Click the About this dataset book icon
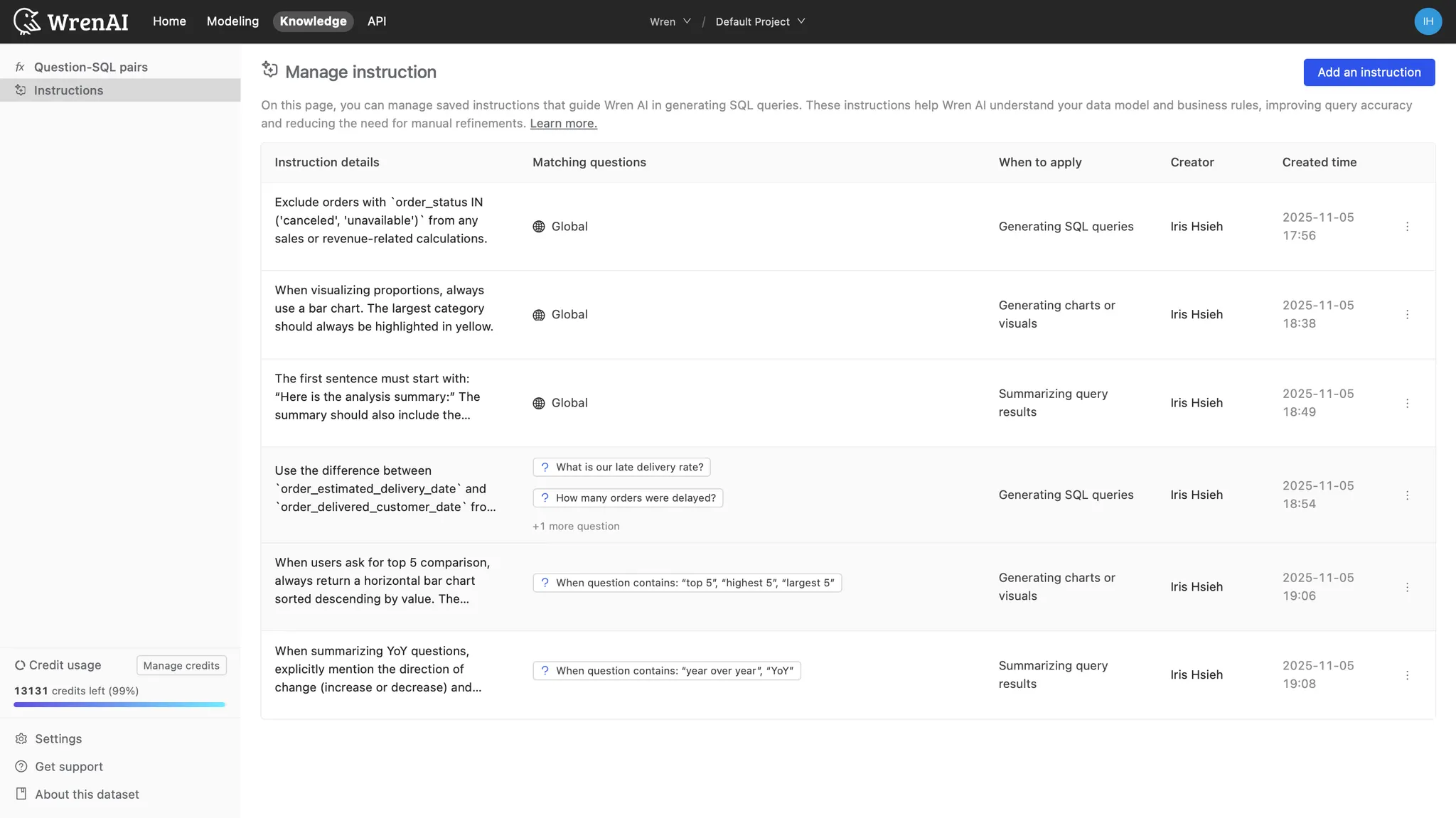The image size is (1456, 818). point(21,795)
